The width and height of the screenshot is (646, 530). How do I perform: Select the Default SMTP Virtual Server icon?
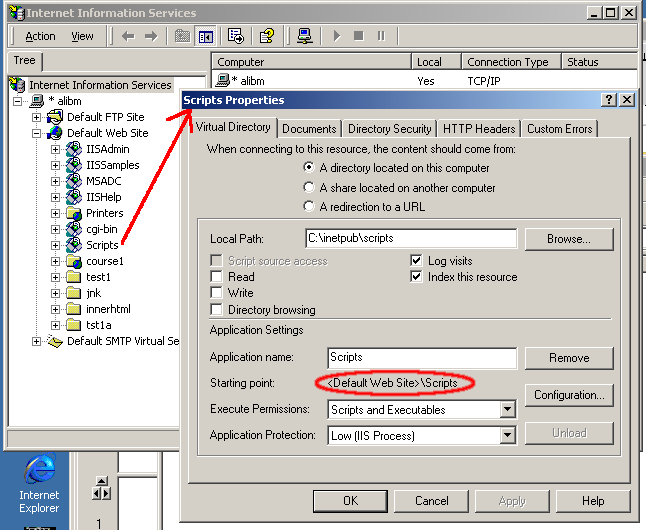[x=54, y=341]
